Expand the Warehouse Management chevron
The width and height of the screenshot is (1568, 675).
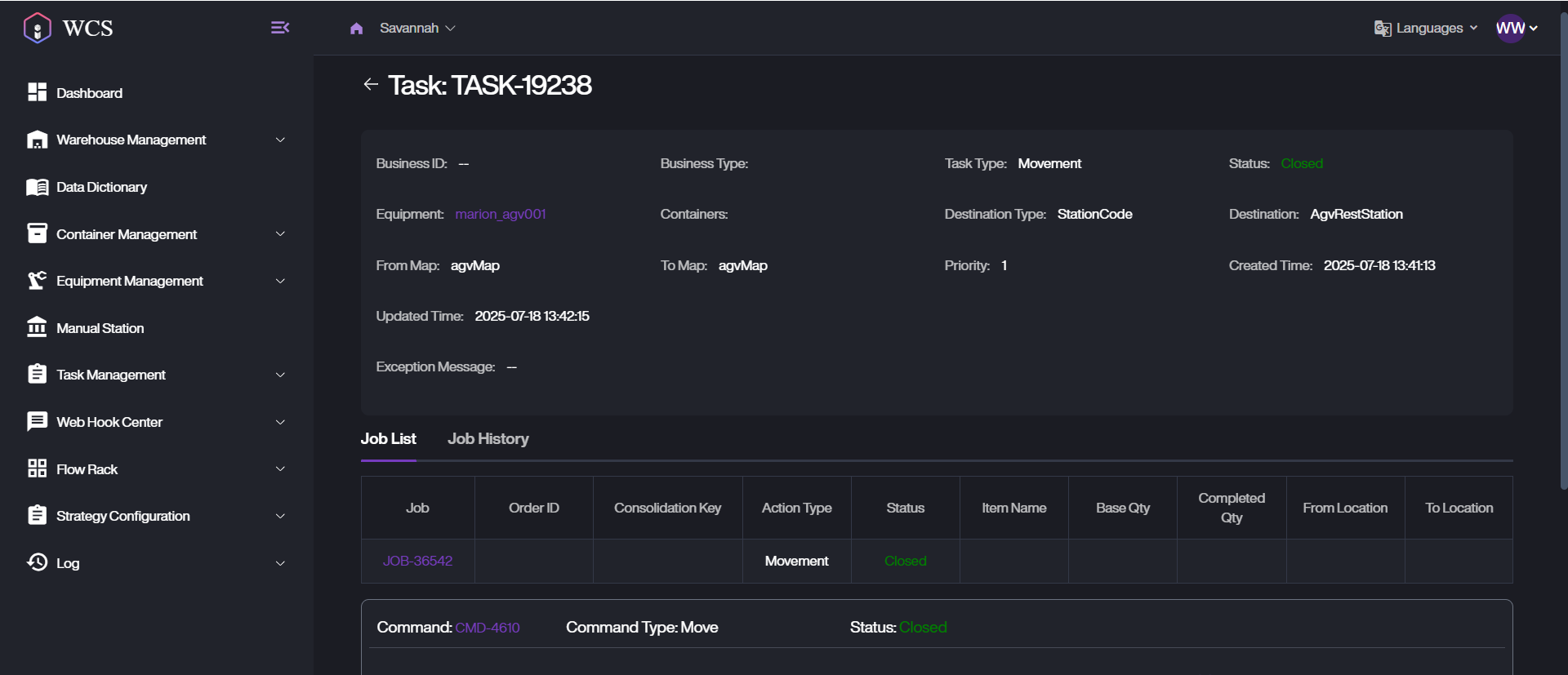point(280,140)
